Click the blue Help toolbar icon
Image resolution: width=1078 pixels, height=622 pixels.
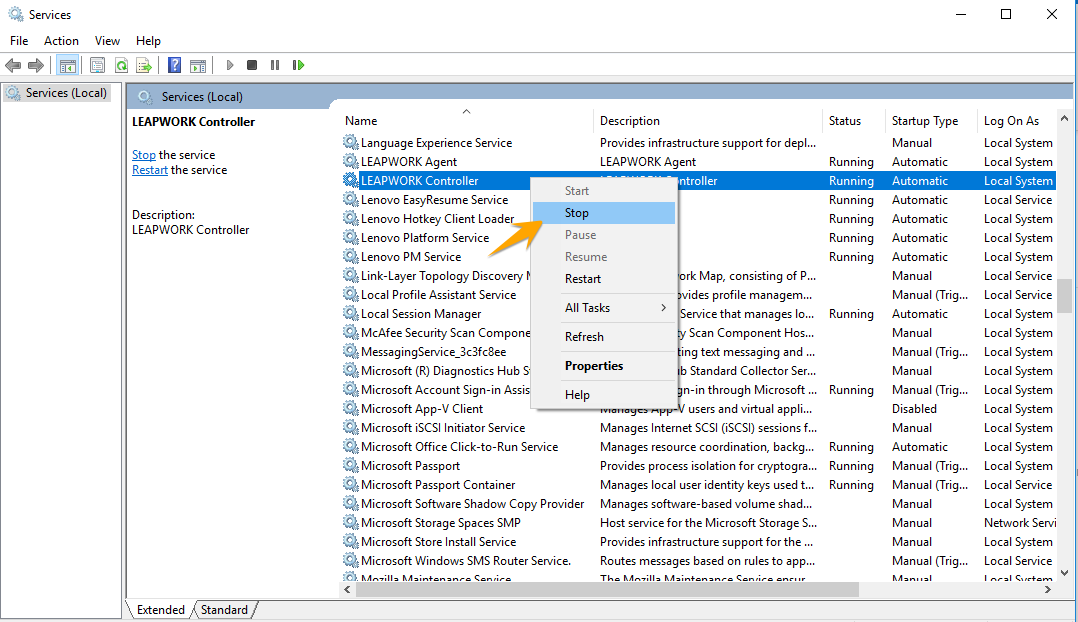pos(174,65)
